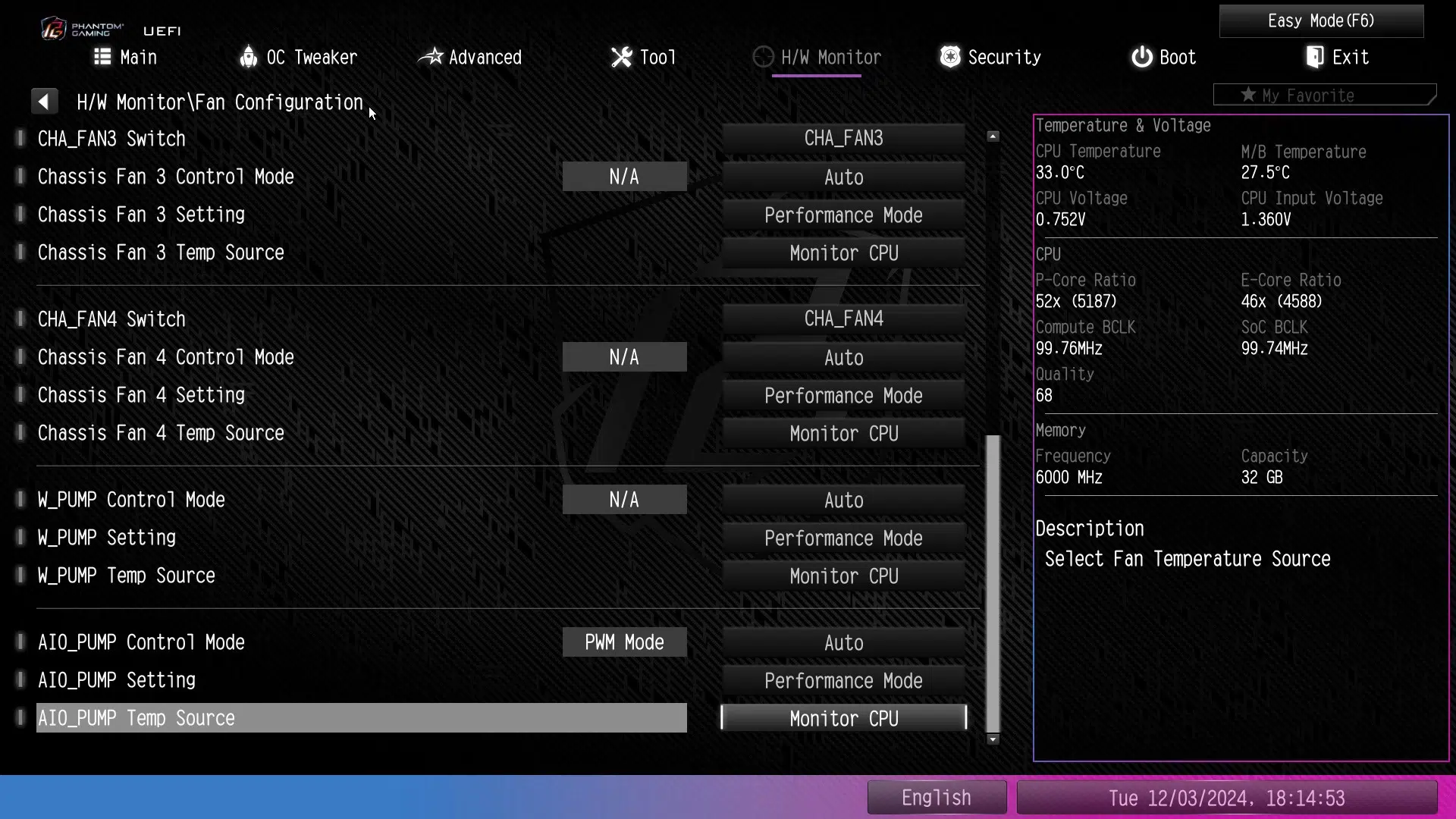This screenshot has width=1456, height=819.
Task: Select Chassis Fan 3 Setting label
Action: 141,215
